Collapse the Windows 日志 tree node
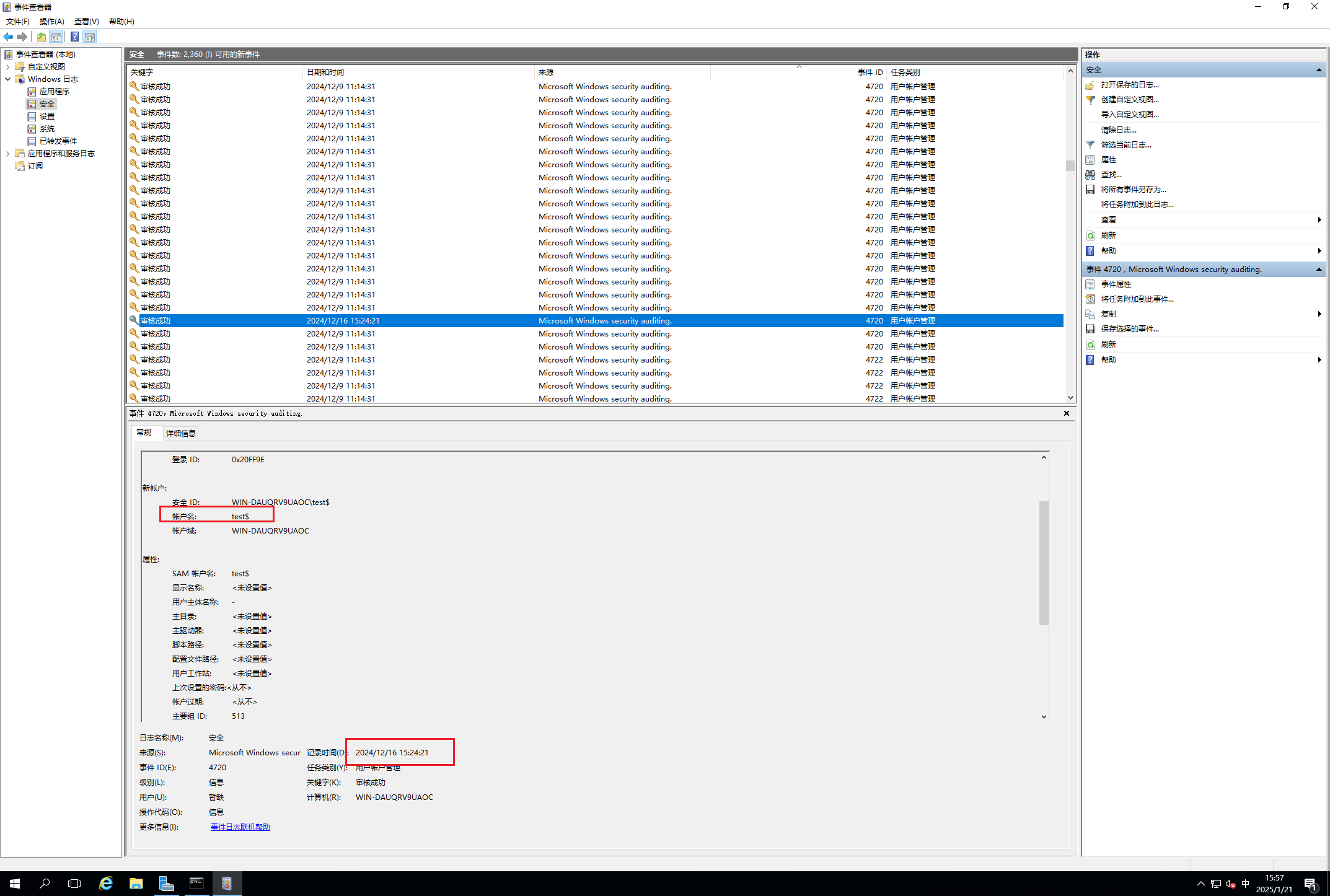Screen dimensions: 1330x896 [x=7, y=79]
